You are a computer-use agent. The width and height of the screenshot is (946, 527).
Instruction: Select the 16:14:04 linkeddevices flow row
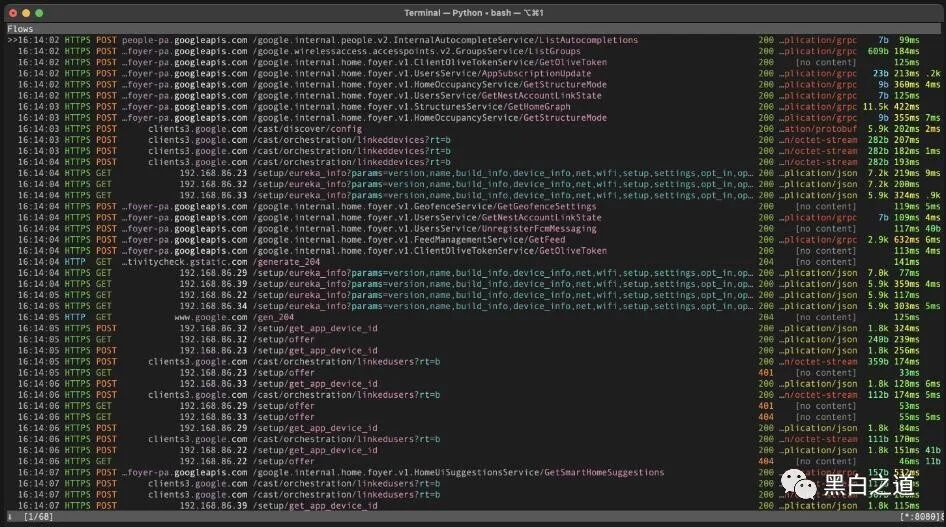473,162
